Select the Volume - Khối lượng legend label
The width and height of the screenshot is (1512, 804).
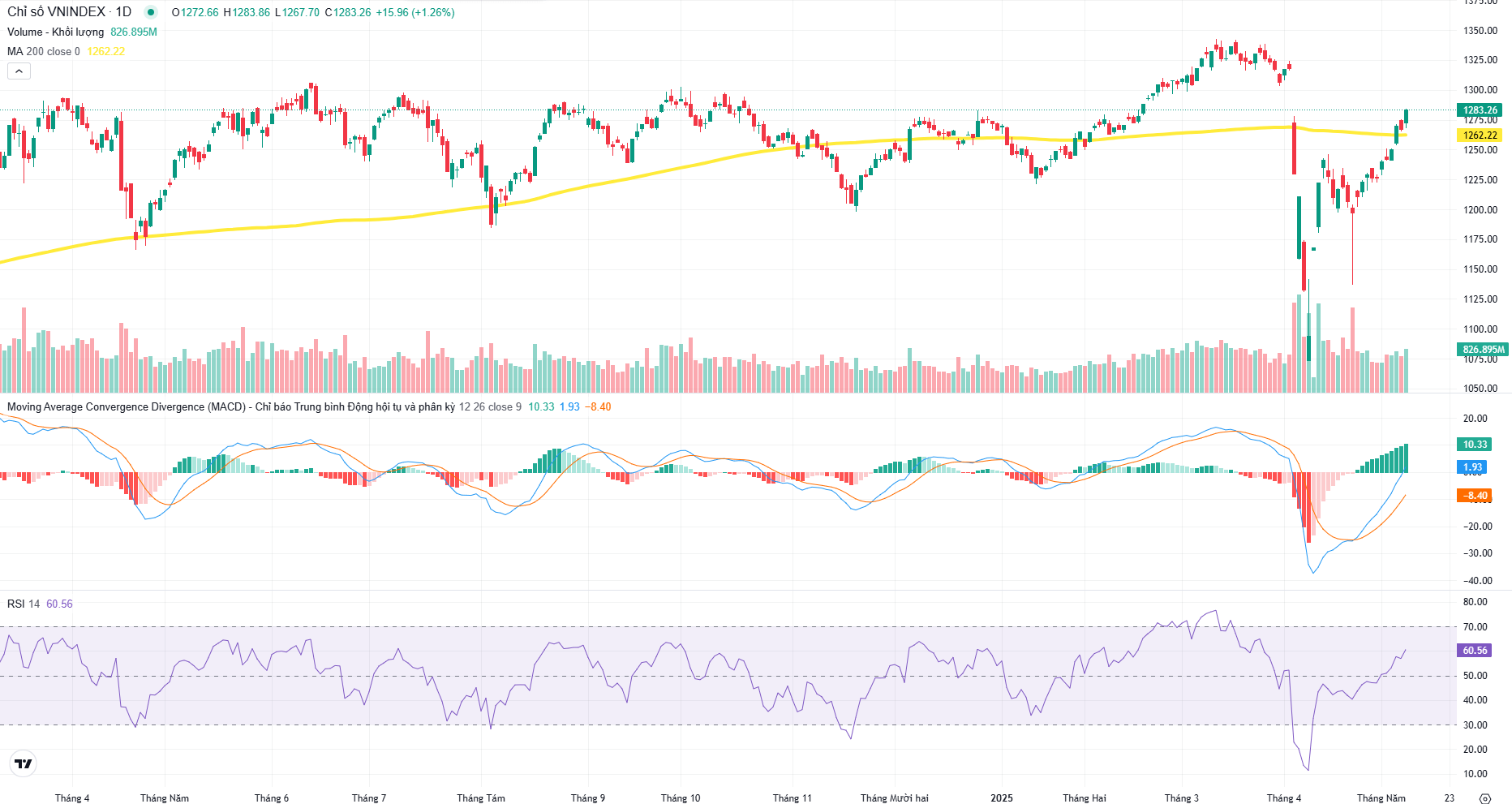click(x=56, y=32)
